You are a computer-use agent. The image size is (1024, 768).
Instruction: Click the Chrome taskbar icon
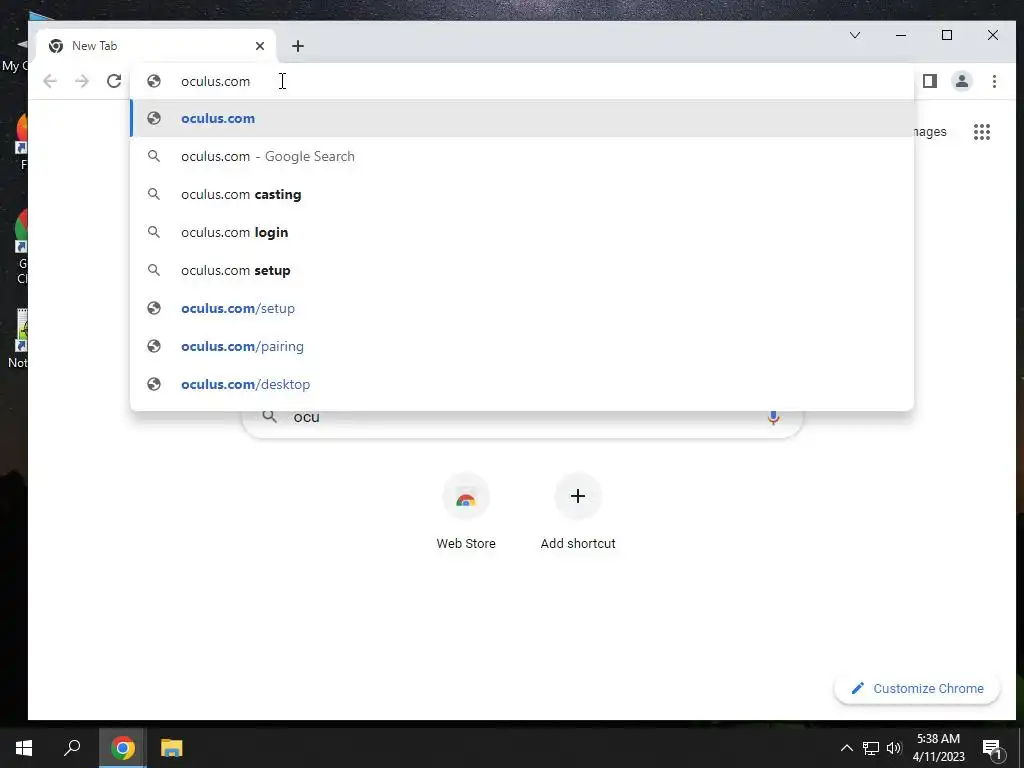(x=122, y=748)
